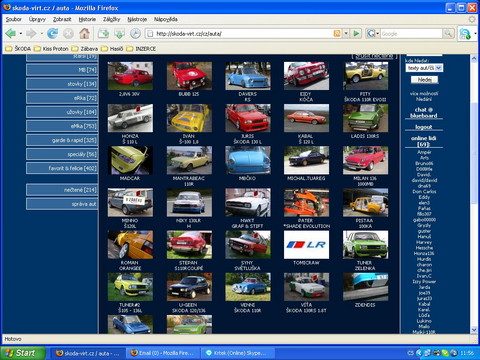This screenshot has width=480, height=360.
Task: Switch to the Skype taskbar window
Action: tap(238, 353)
